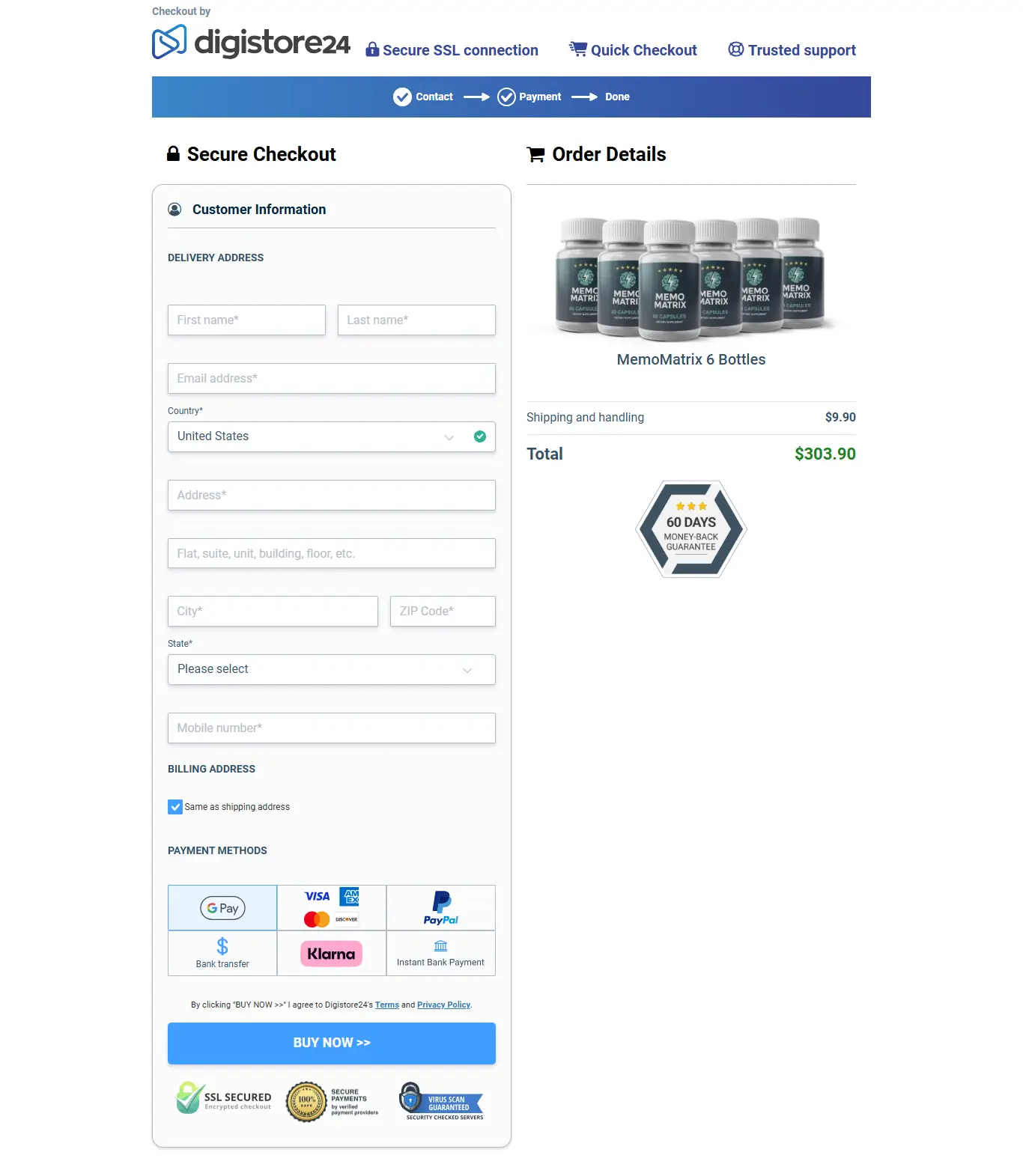Select Google Pay payment method
This screenshot has width=1023, height=1176.
pyautogui.click(x=222, y=908)
